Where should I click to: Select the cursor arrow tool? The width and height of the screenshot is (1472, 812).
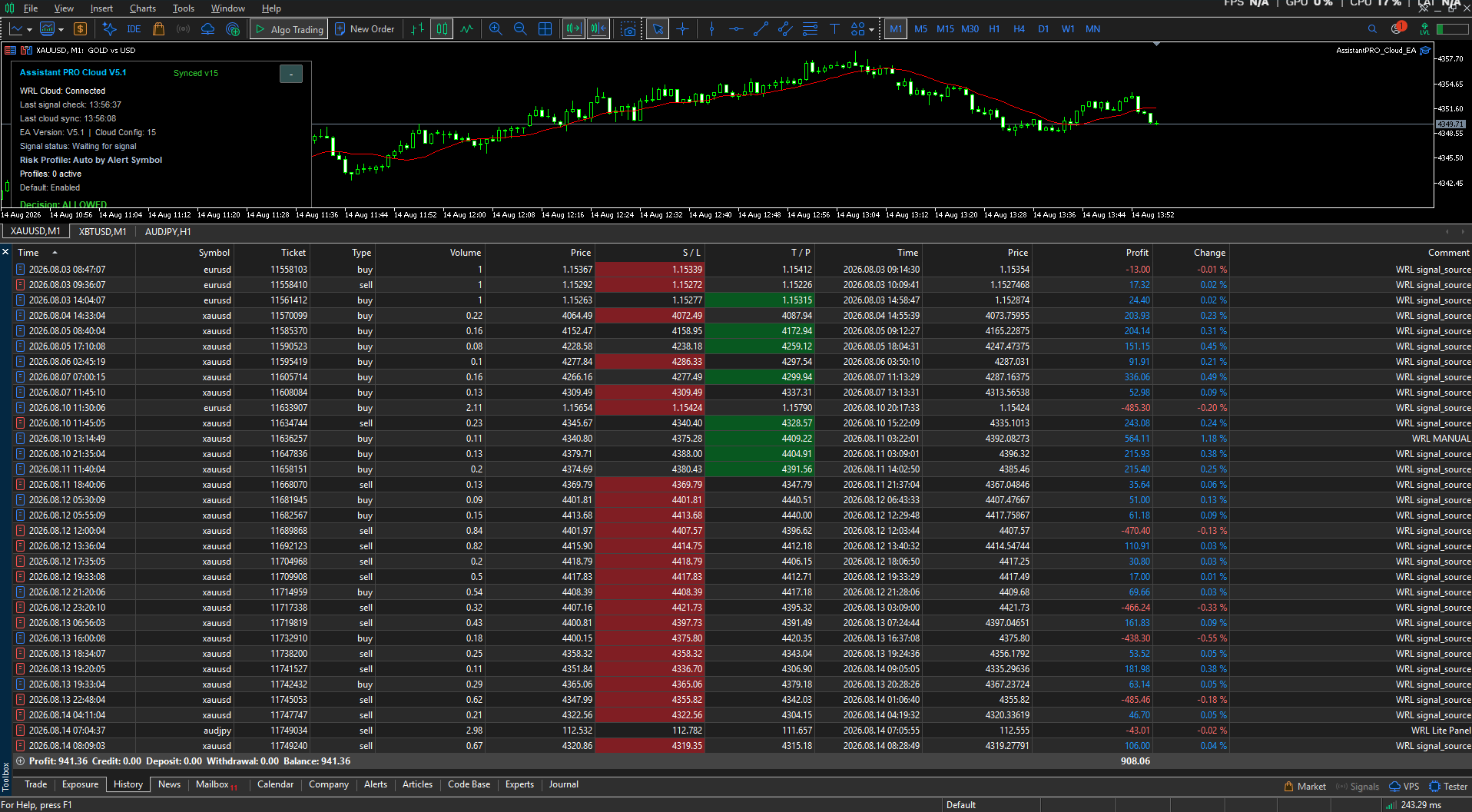coord(657,29)
